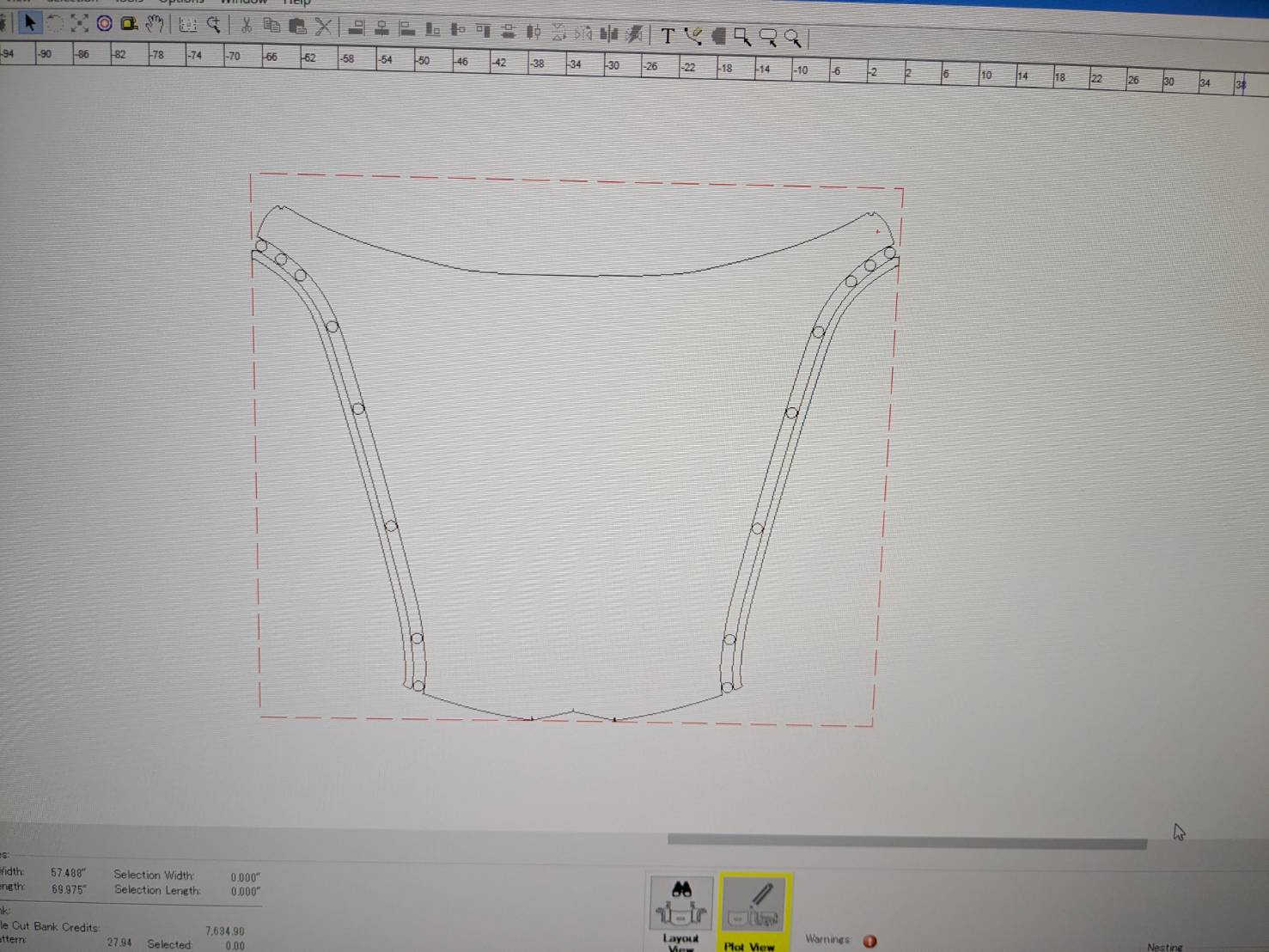Select the arrow pointer tool
The height and width of the screenshot is (952, 1269).
pos(30,23)
